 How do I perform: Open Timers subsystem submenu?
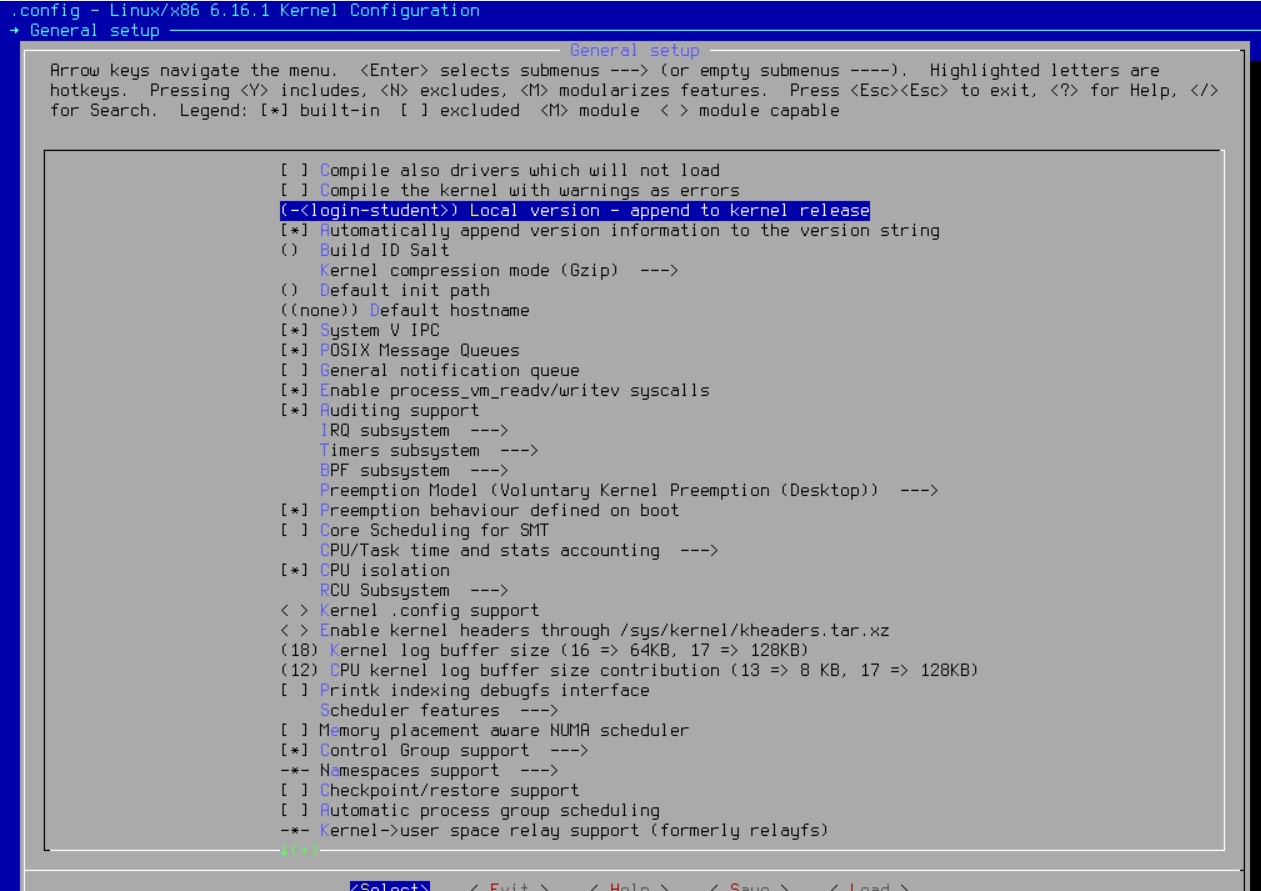pyautogui.click(x=430, y=450)
